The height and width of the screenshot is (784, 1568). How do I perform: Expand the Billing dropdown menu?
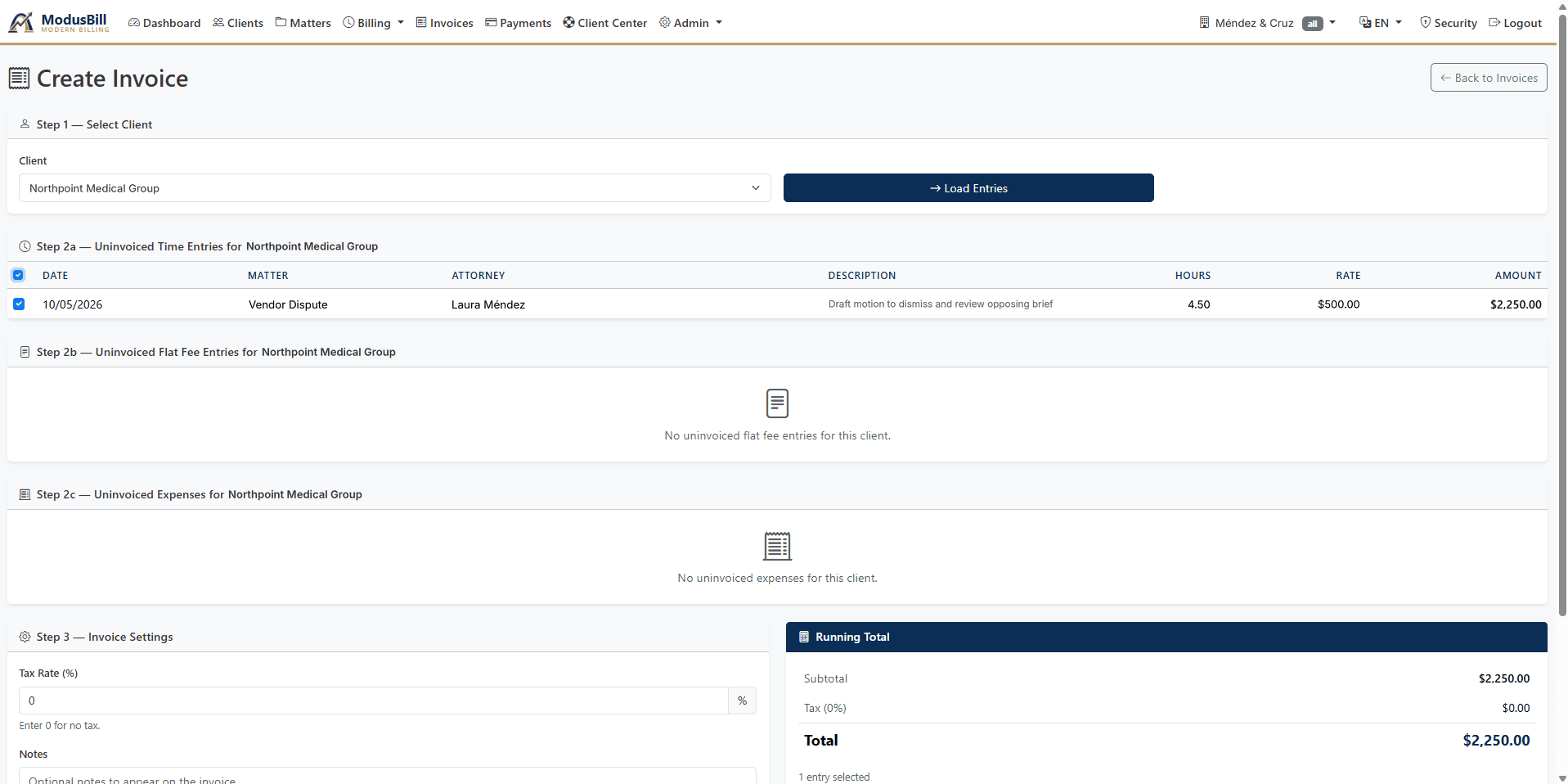click(373, 23)
